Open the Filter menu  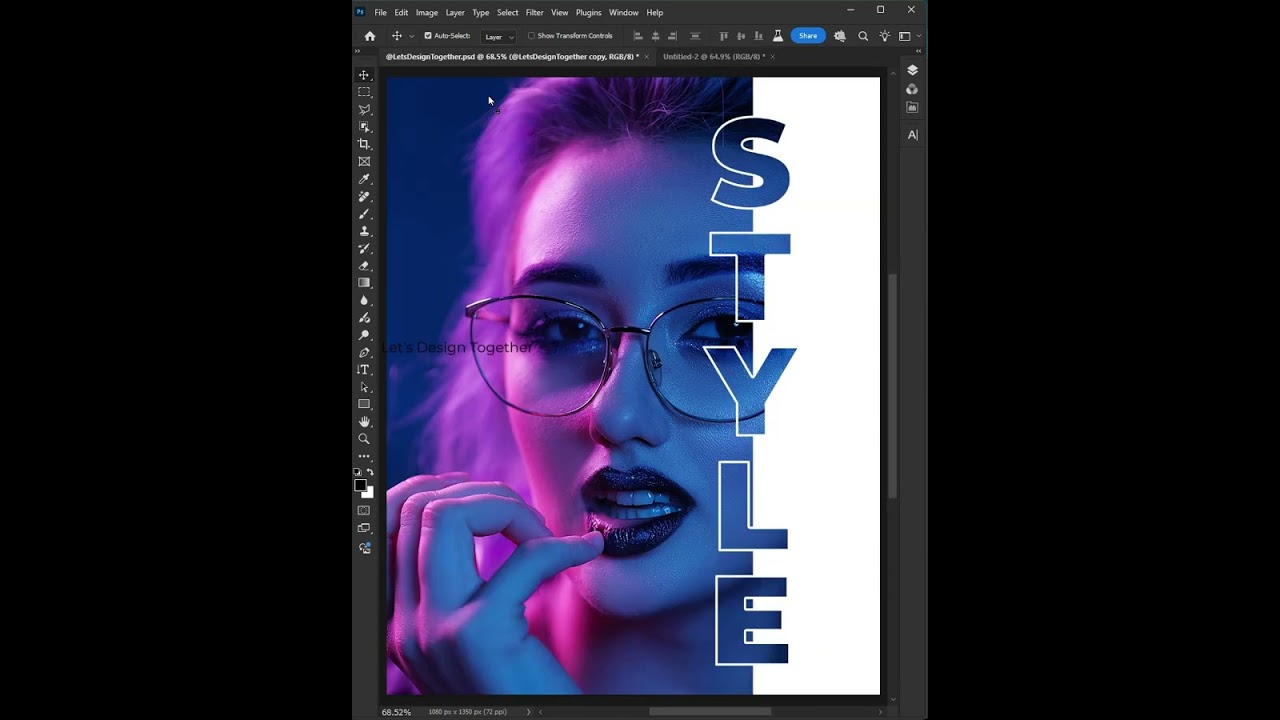tap(534, 12)
